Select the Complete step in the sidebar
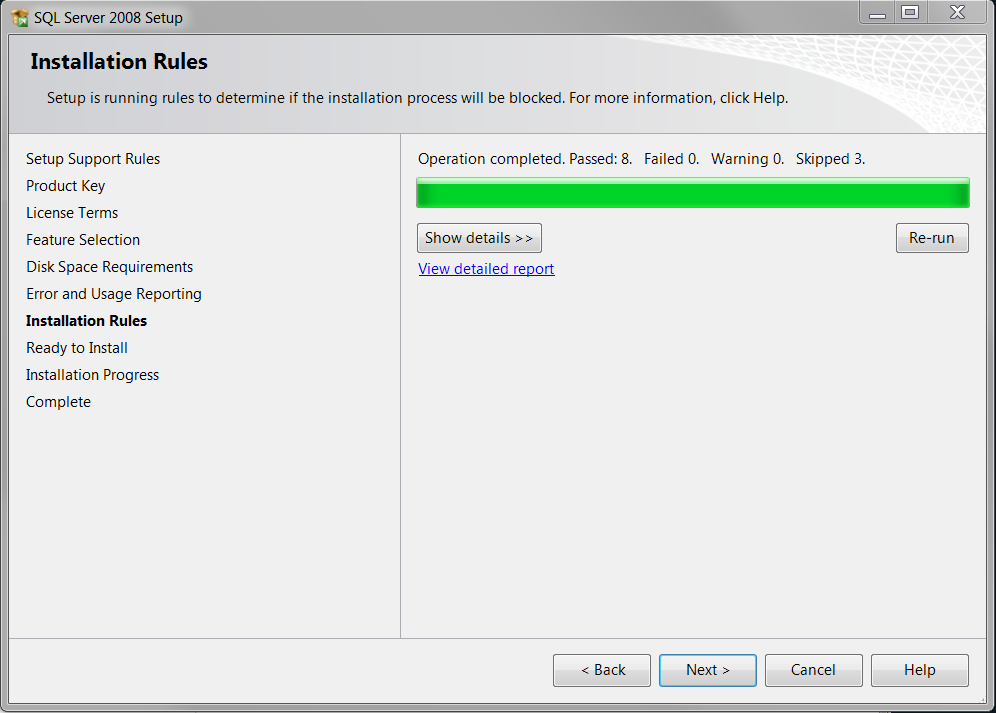 (59, 402)
